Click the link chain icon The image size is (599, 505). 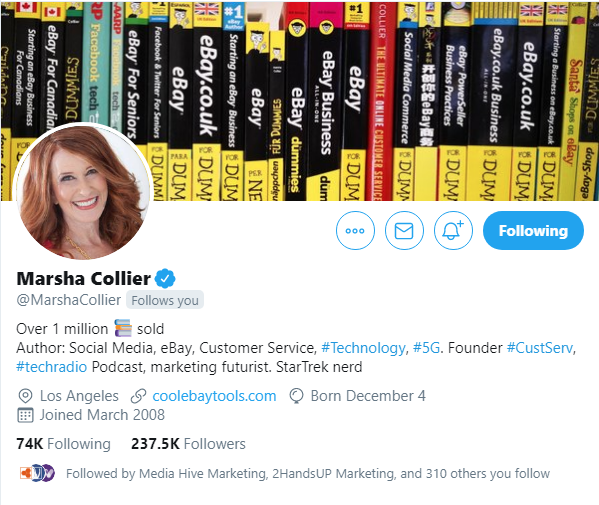(x=138, y=396)
